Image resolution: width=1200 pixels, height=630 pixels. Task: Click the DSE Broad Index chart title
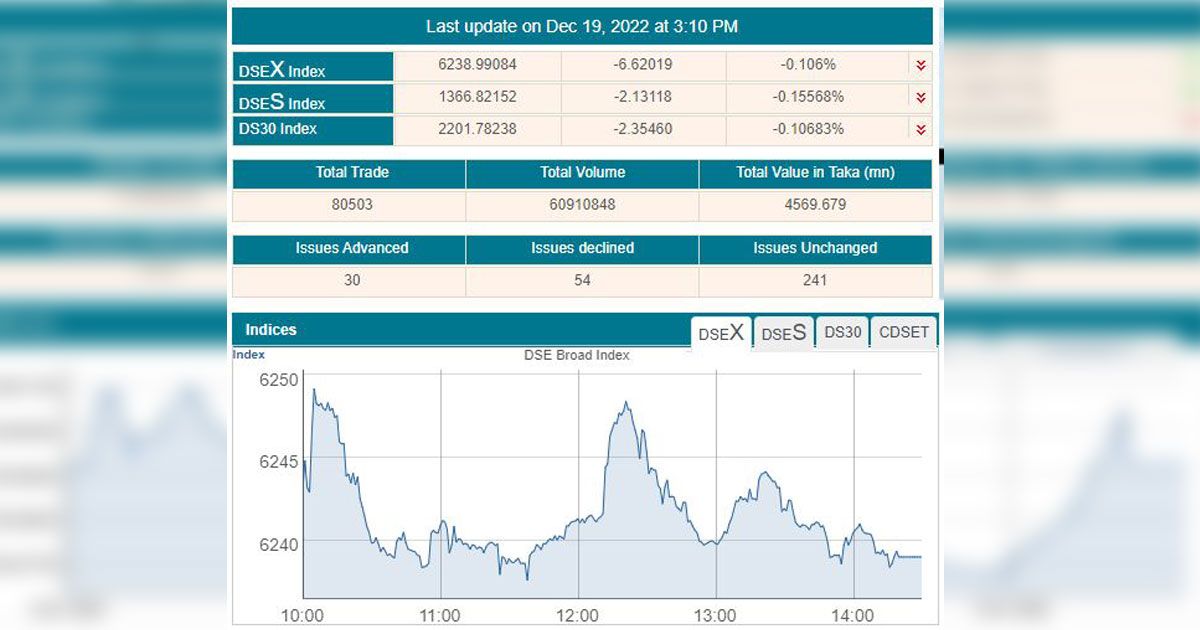click(577, 355)
